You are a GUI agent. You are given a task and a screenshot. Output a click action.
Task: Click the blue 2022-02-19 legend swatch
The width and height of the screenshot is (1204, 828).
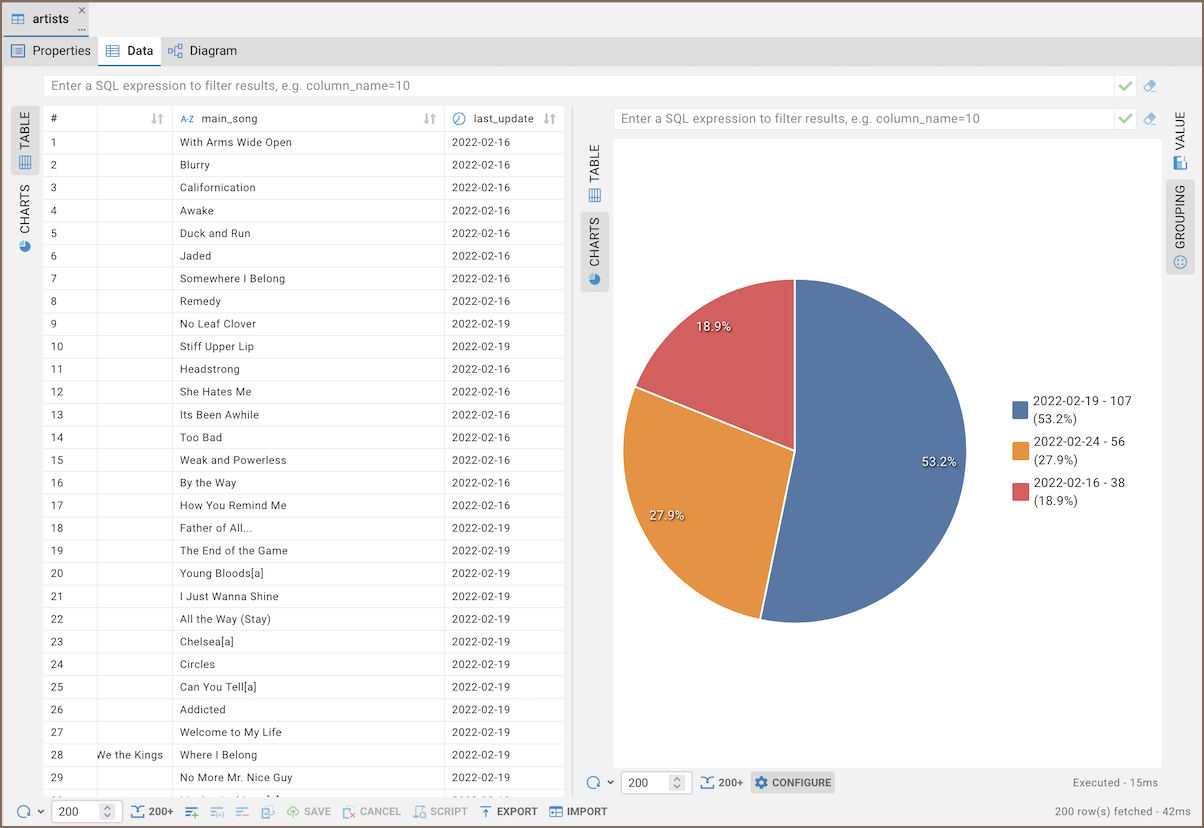click(1020, 410)
